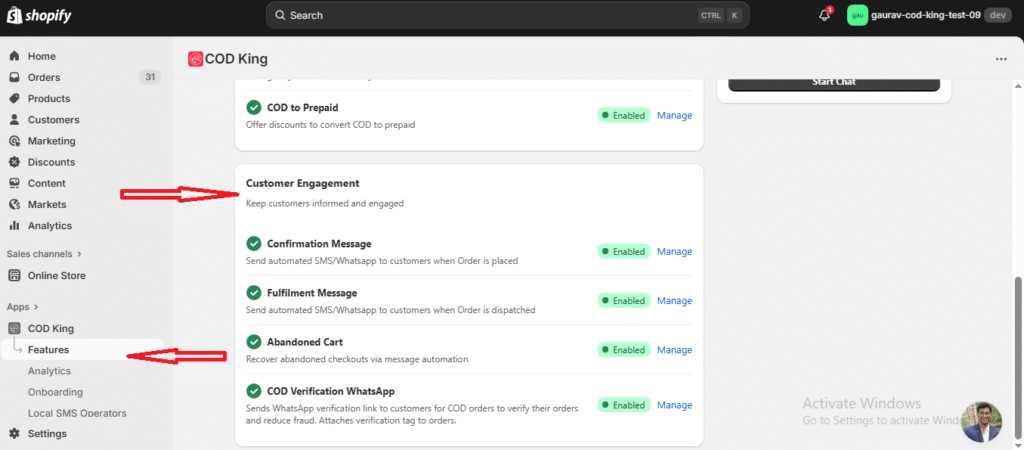1024x450 pixels.
Task: Toggle the Enabled badge for Fulfilment Message
Action: point(624,301)
